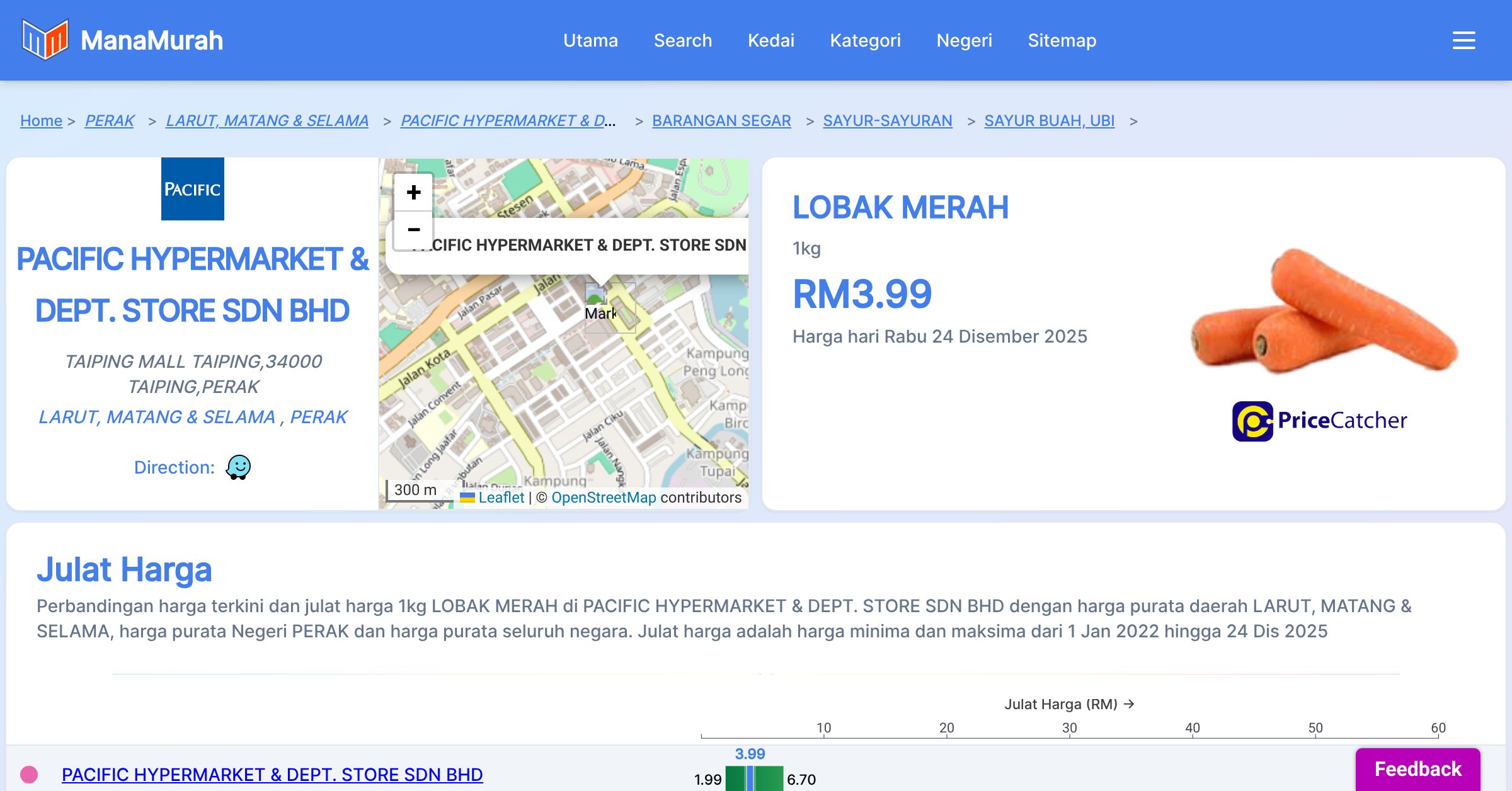Viewport: 1512px width, 791px height.
Task: Click the PriceCatcher logo
Action: (1319, 421)
